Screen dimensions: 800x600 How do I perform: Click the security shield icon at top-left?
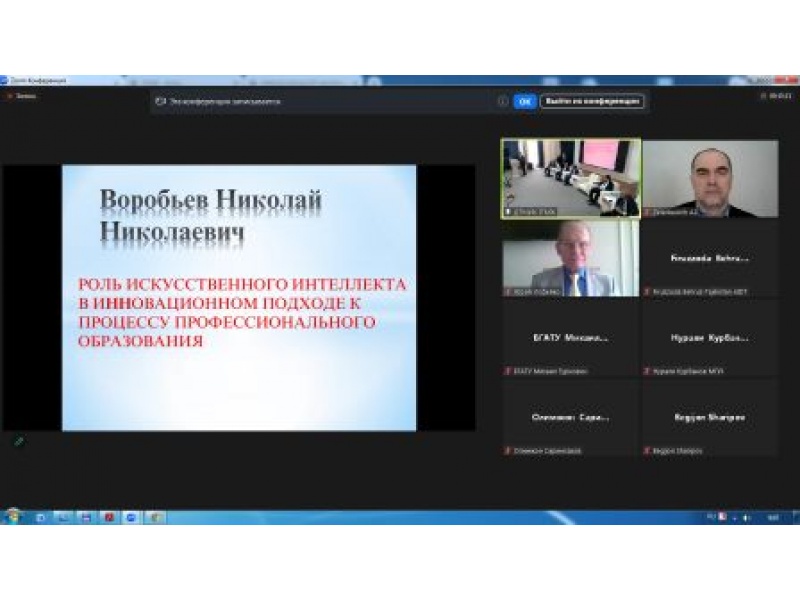tap(8, 96)
